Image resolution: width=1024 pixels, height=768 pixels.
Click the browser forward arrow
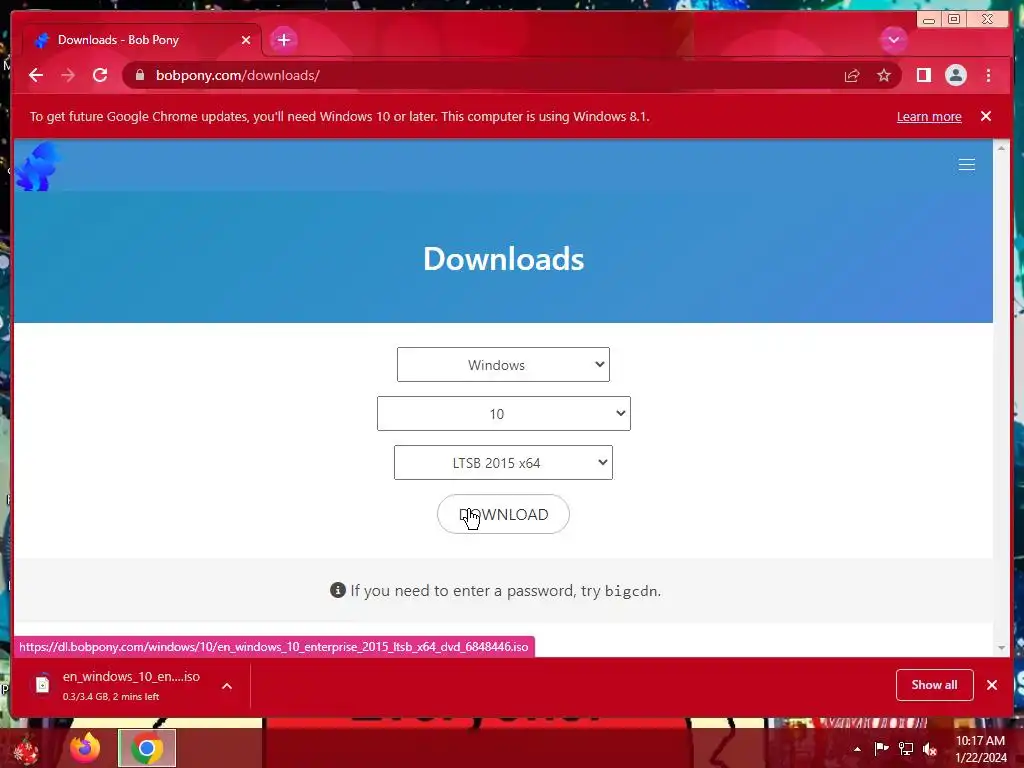click(68, 75)
